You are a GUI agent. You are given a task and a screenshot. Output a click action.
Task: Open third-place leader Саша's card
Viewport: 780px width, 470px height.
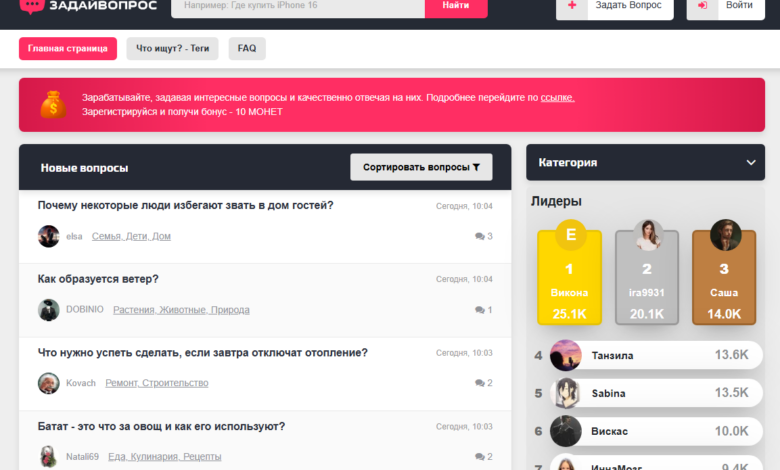(x=724, y=277)
